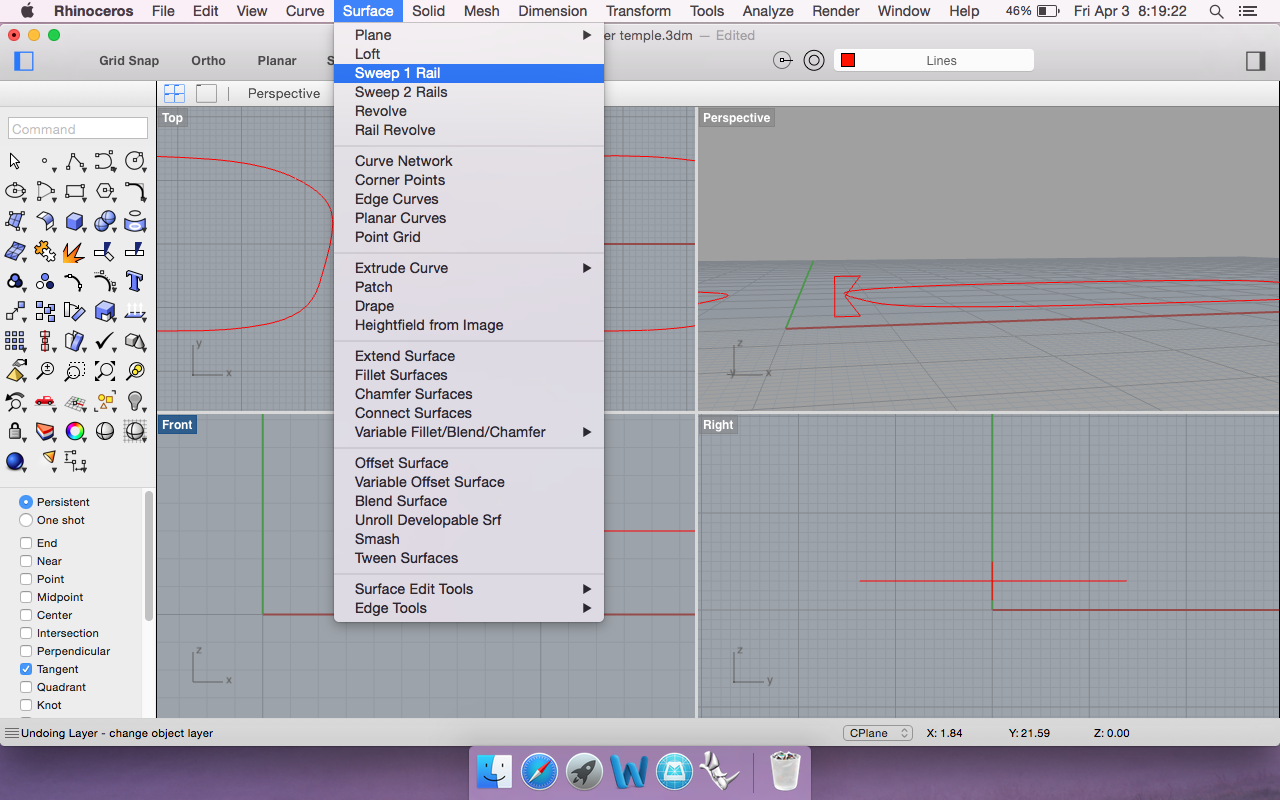
Task: Click the Boolean spheres solid tool
Action: pyautogui.click(x=105, y=221)
